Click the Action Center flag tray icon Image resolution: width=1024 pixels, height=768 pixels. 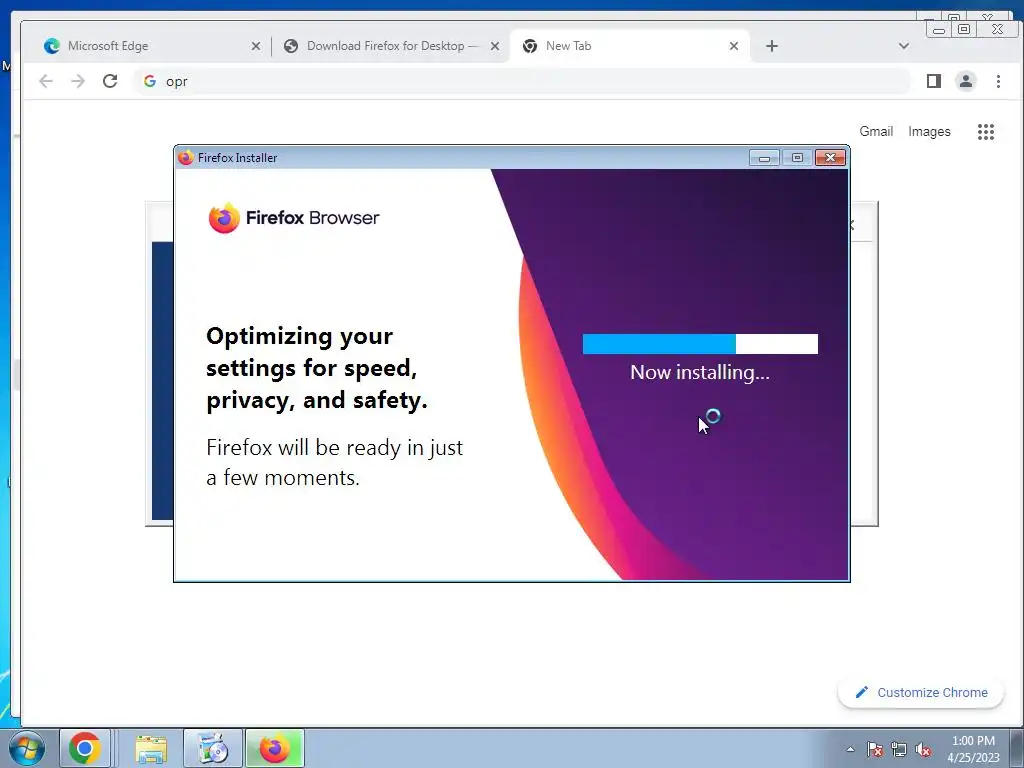[x=874, y=749]
